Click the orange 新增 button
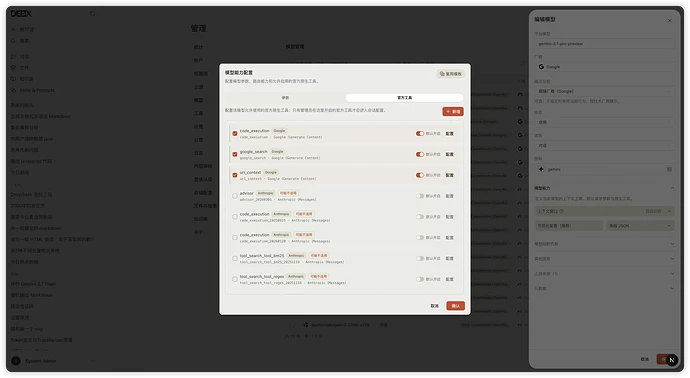 [453, 112]
